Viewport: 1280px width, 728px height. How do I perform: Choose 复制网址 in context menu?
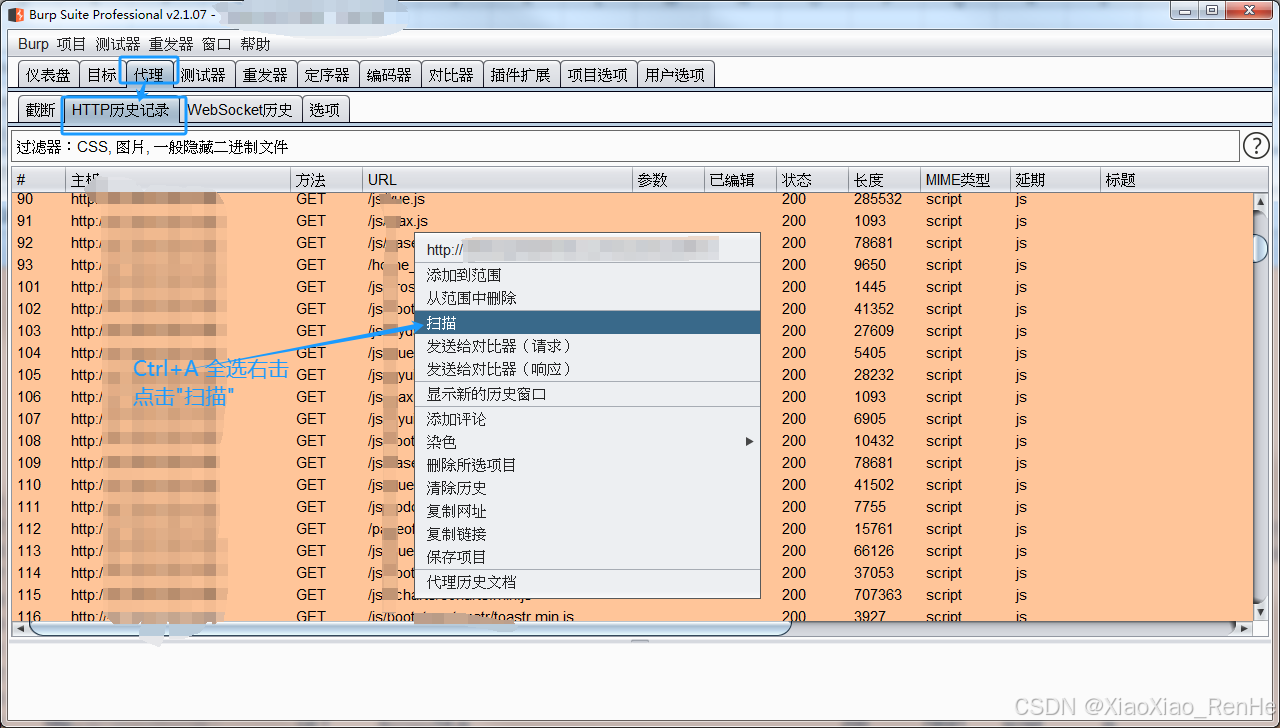[x=588, y=511]
